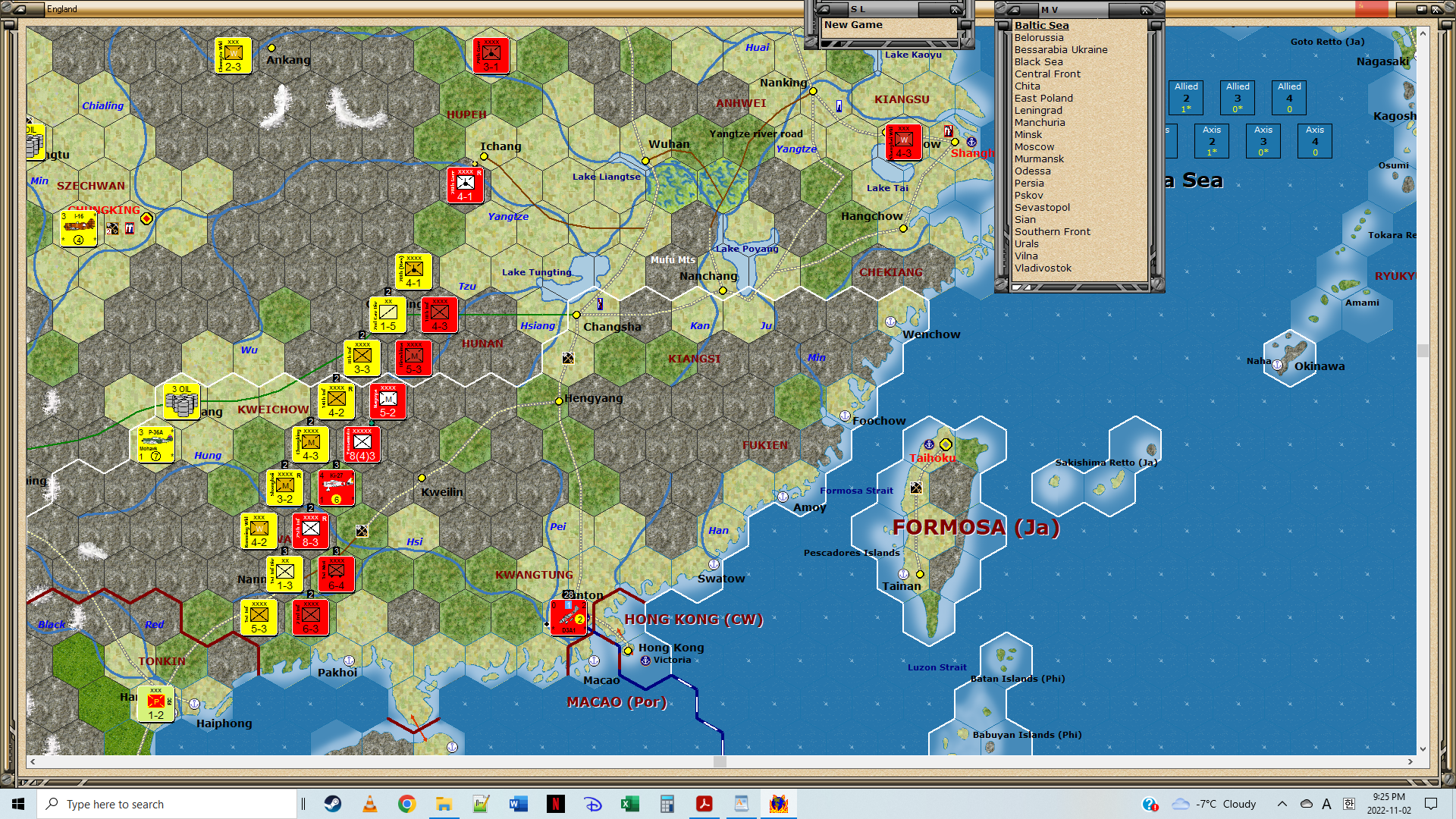This screenshot has width=1456, height=819.
Task: Choose Manchuria in M V list
Action: click(1040, 122)
